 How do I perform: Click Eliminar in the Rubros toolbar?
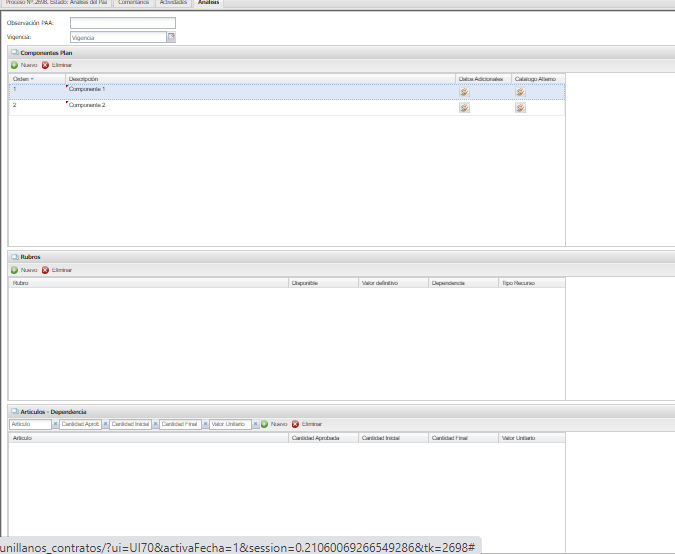tap(57, 270)
